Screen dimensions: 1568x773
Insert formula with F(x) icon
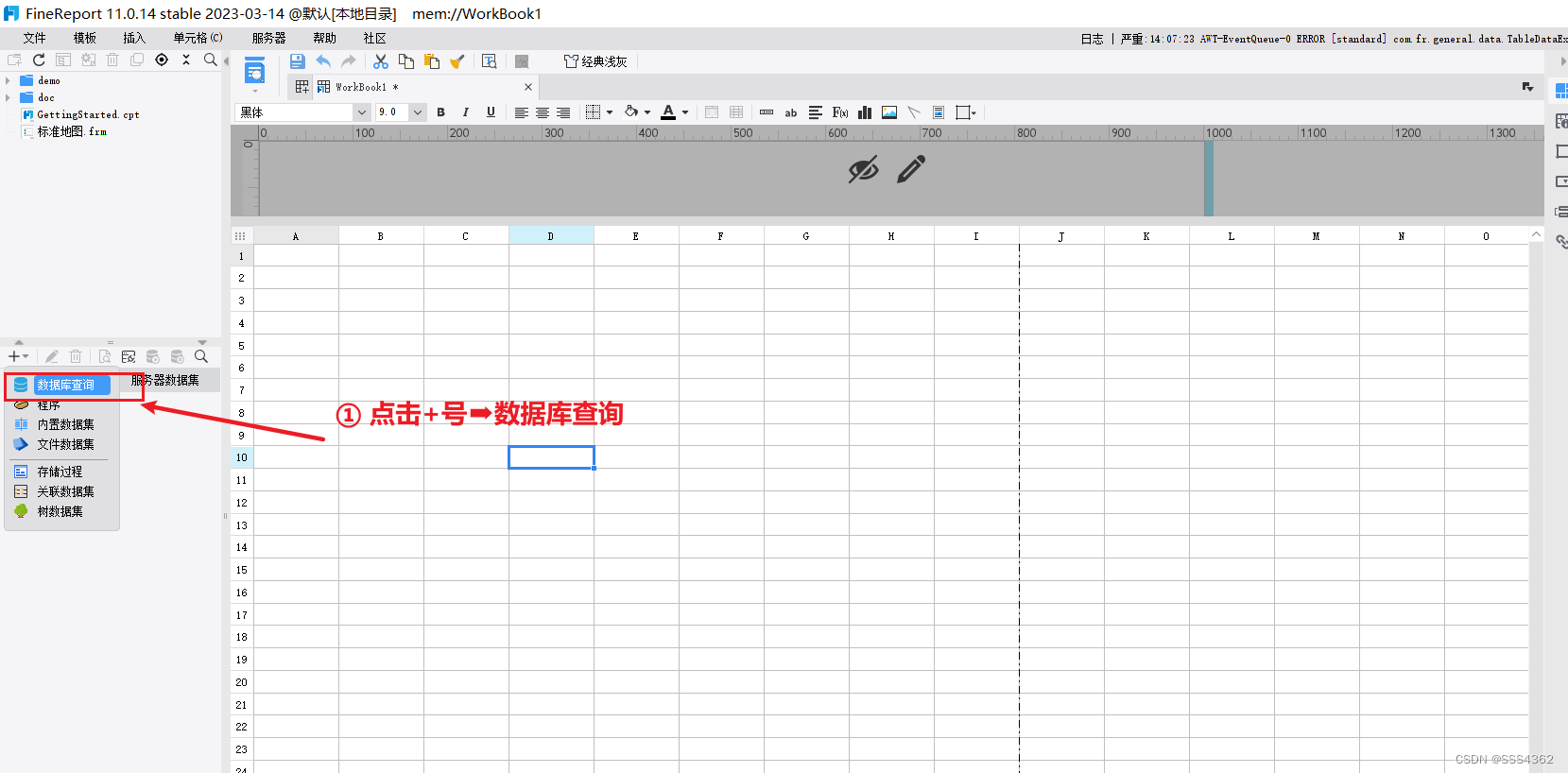[840, 112]
